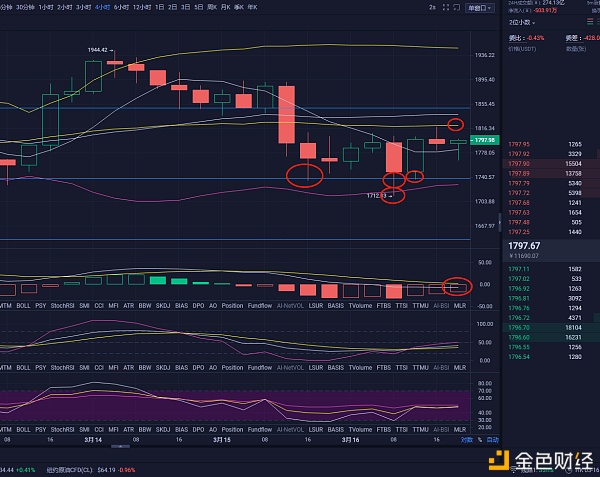Open the 2位小数 decimal precision dropdown

click(x=522, y=23)
